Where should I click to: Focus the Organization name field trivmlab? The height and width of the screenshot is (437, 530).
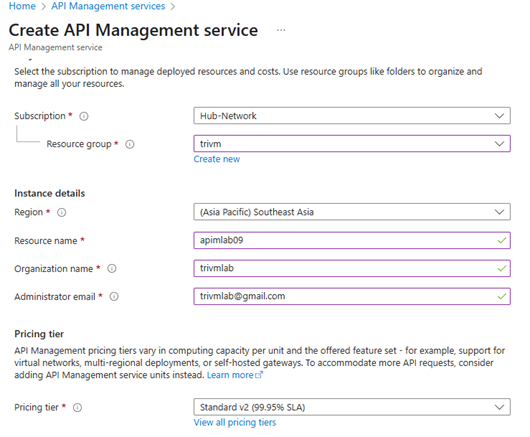[x=352, y=268]
